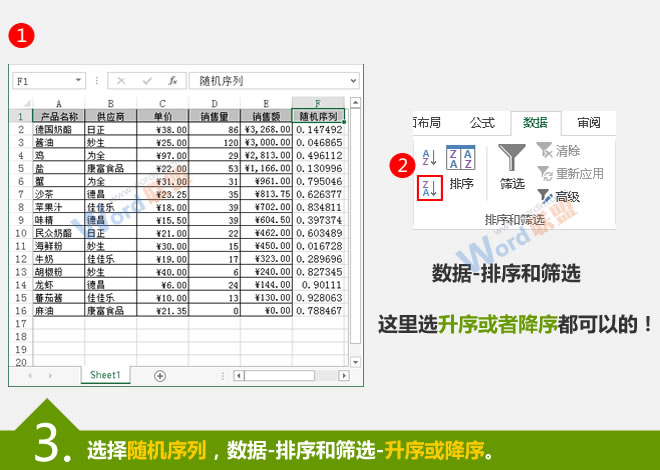Viewport: 660px width, 470px height.
Task: Click cell with value 0.928063
Action: (318, 298)
